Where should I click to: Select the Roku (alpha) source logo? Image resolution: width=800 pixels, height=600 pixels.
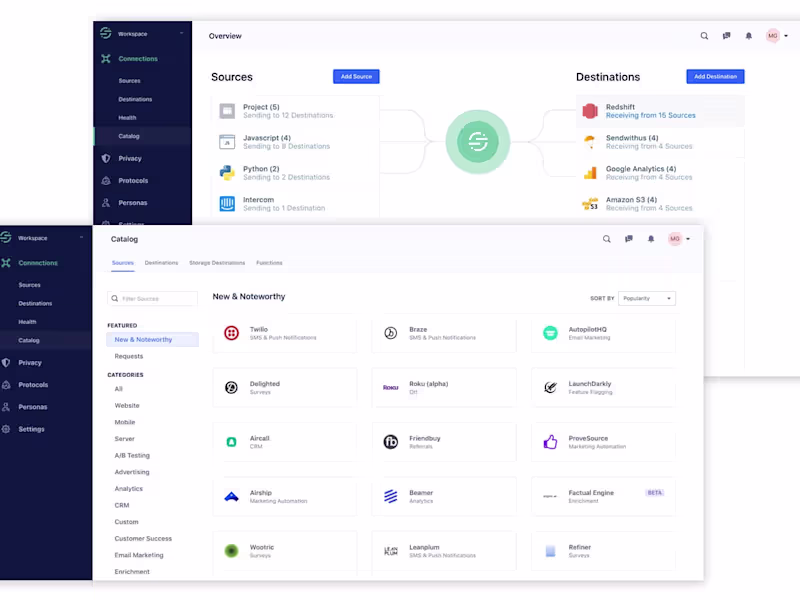[391, 388]
